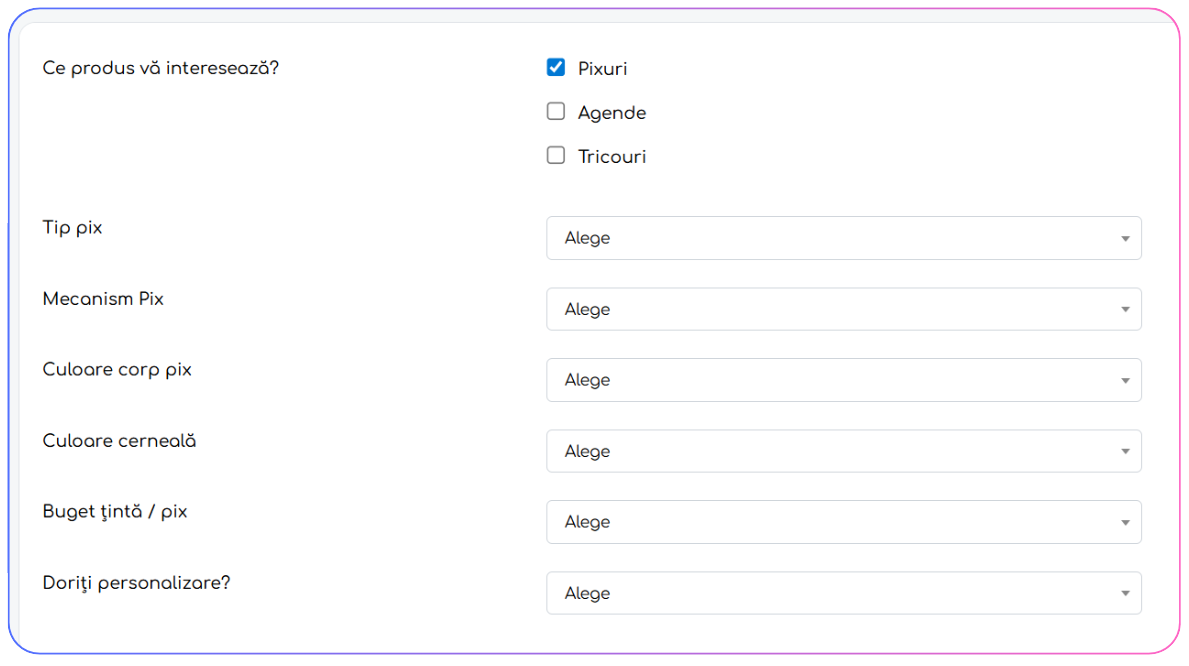Click the 'Culoare cerneală' field label

pyautogui.click(x=119, y=441)
